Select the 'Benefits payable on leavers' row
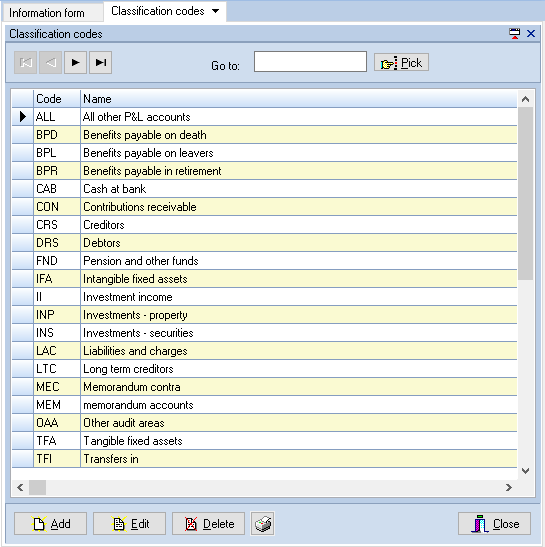The width and height of the screenshot is (545, 547). (x=264, y=153)
